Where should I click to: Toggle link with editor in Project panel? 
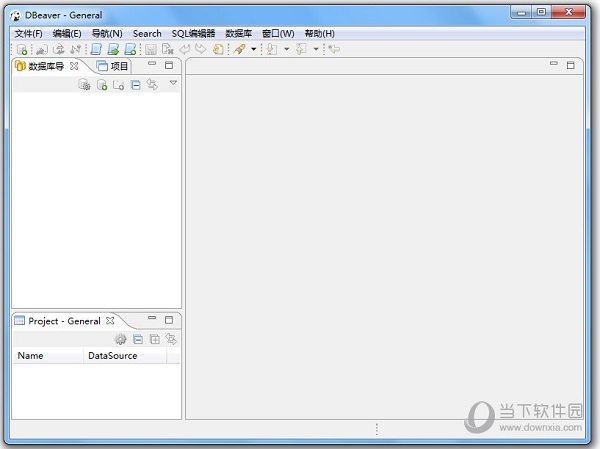pos(171,339)
